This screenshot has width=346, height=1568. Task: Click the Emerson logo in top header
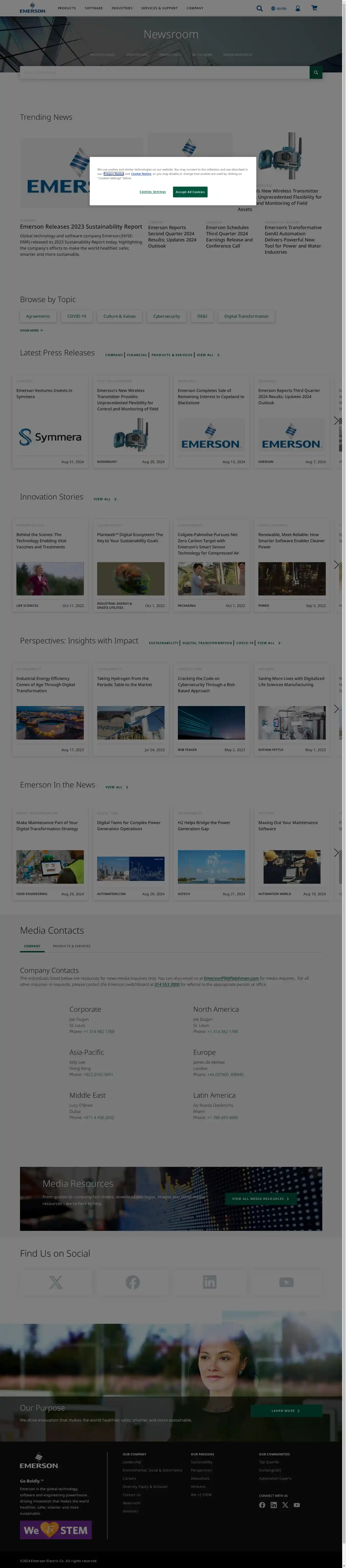pos(32,8)
